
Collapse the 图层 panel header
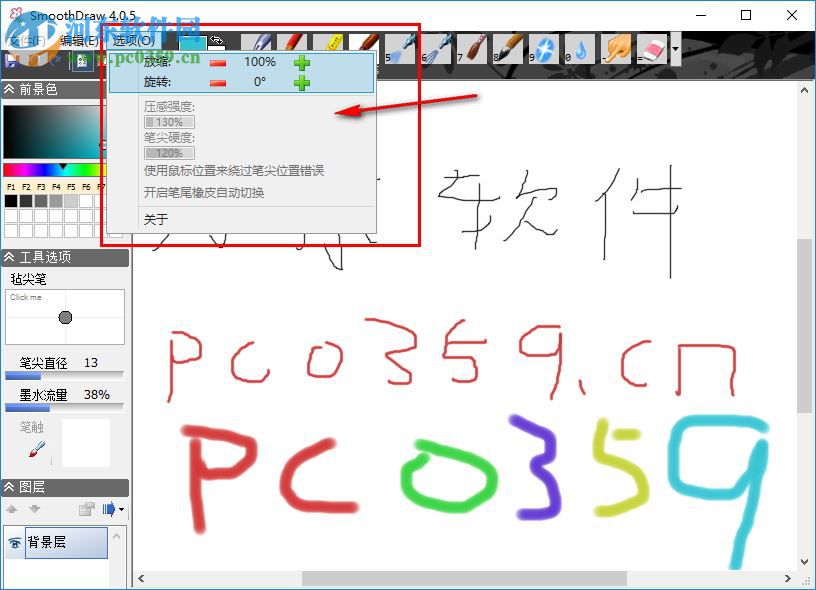10,488
